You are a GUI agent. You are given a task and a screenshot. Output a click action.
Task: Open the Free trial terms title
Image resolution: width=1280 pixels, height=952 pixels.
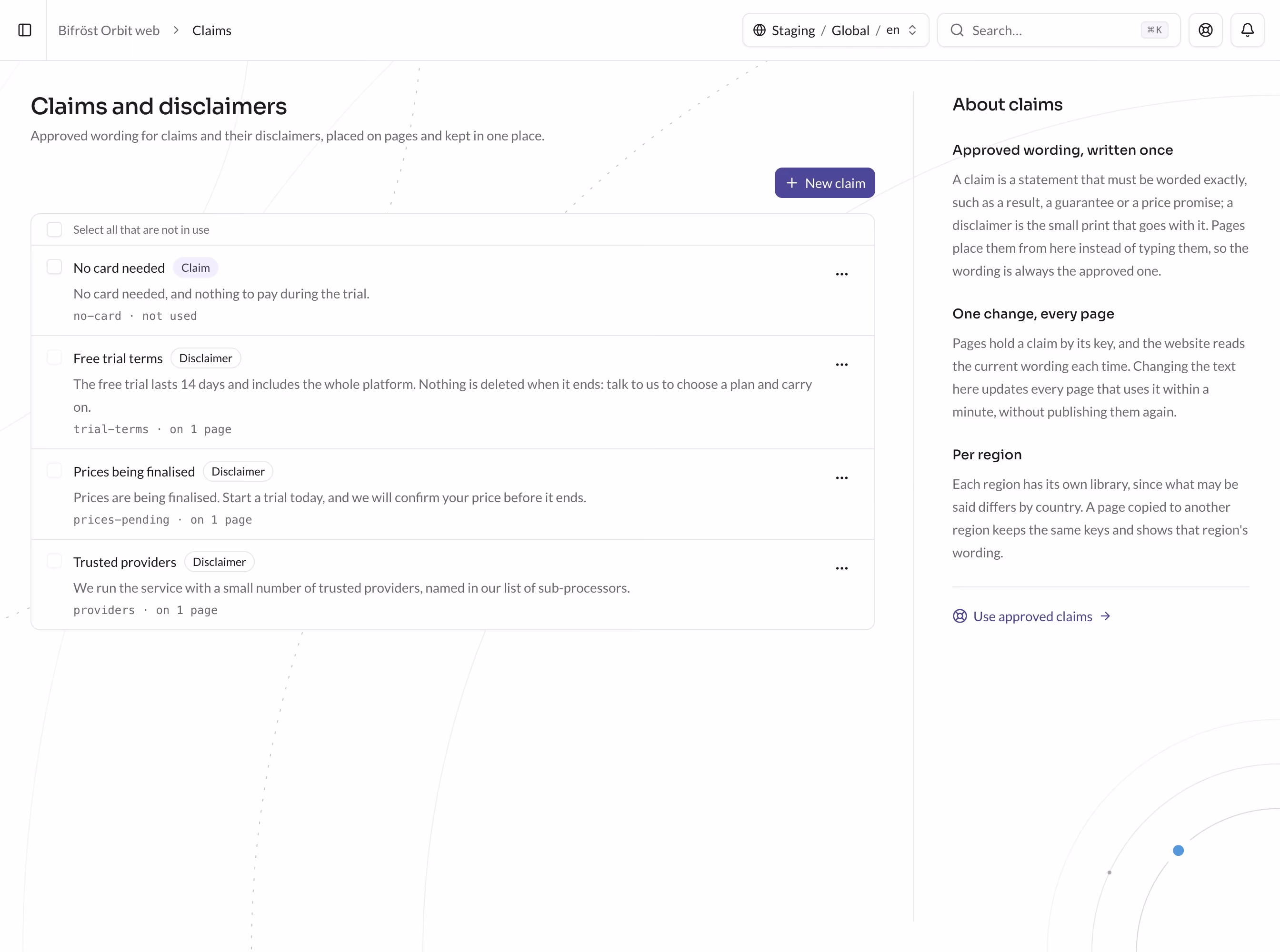(x=118, y=358)
